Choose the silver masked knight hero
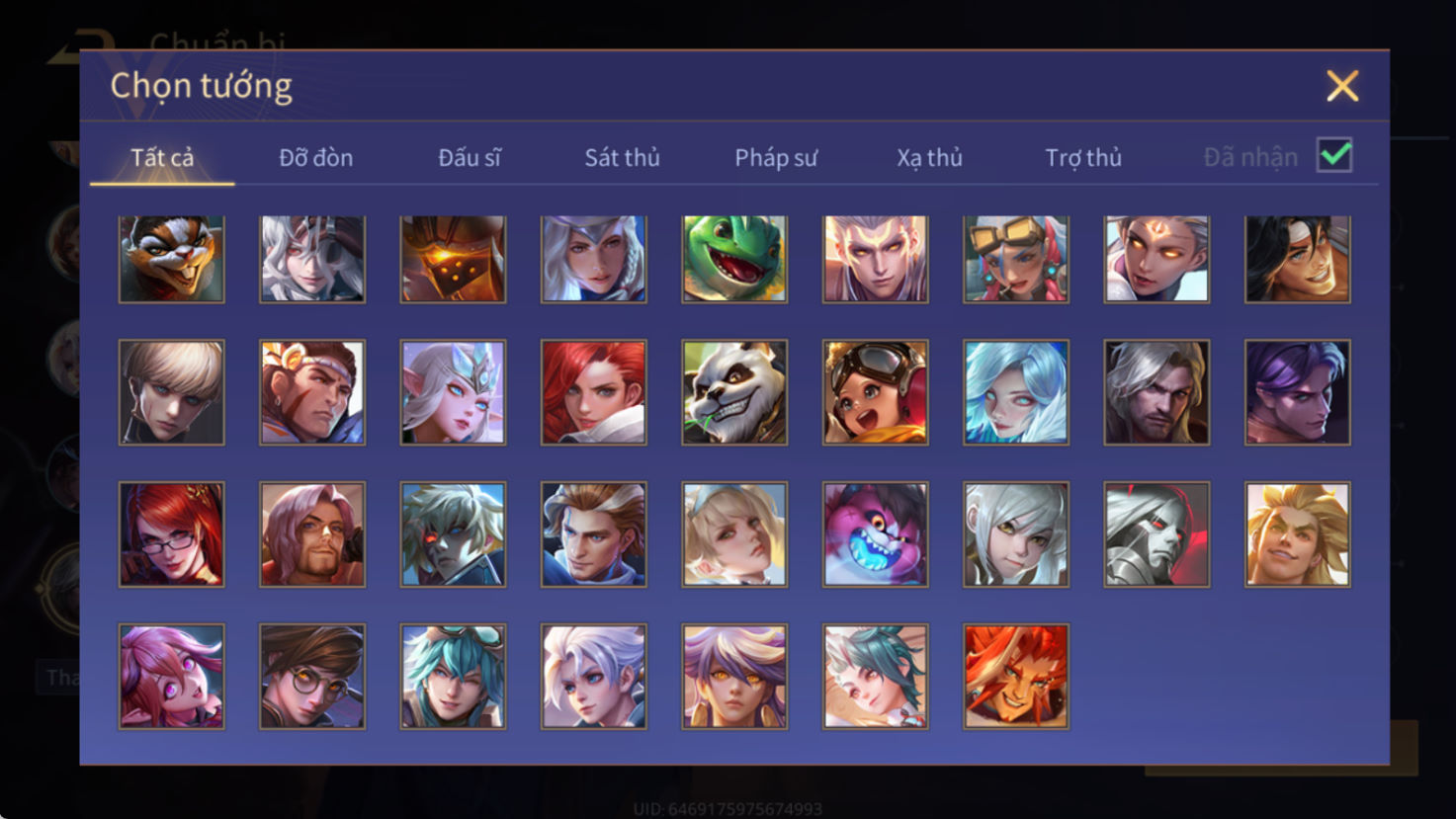This screenshot has height=819, width=1456. tap(1156, 534)
